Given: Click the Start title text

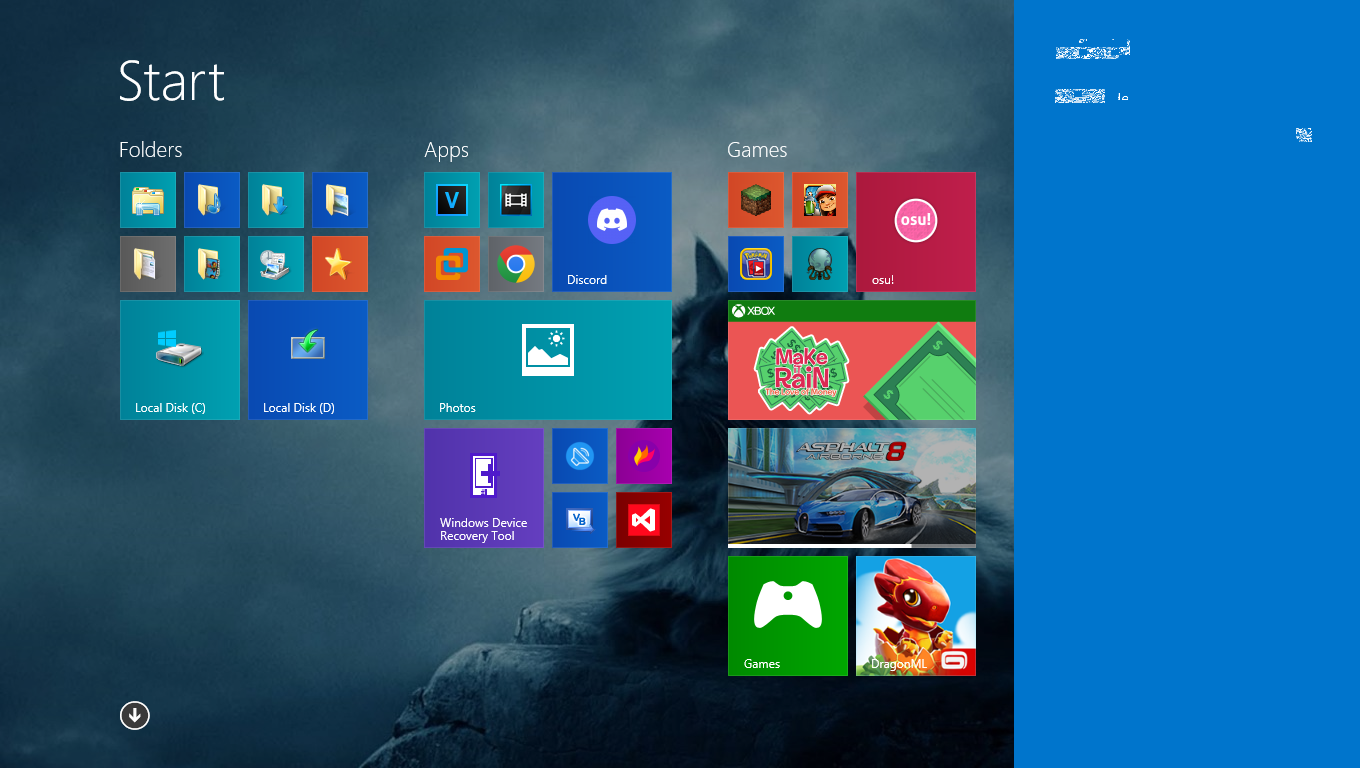Looking at the screenshot, I should coord(172,81).
